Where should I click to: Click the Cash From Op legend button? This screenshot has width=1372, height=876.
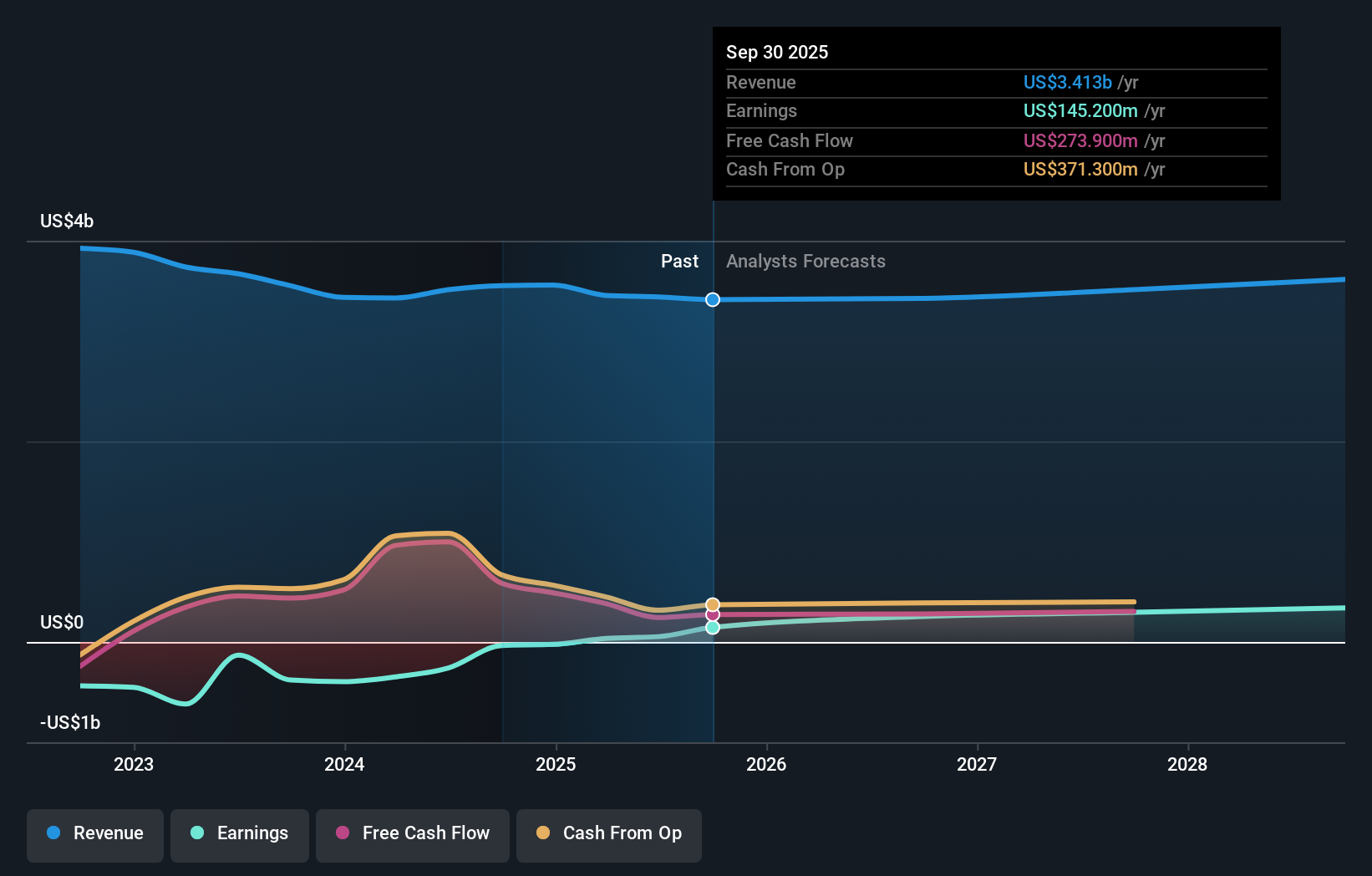(x=609, y=833)
